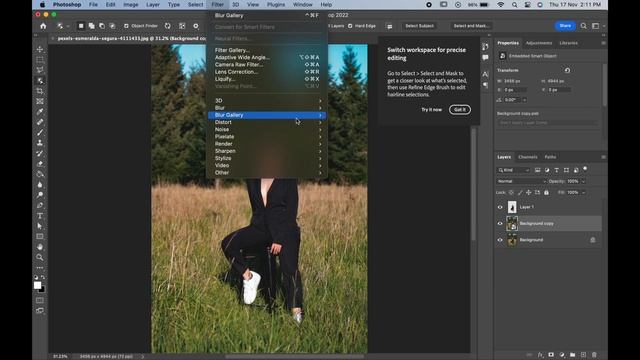This screenshot has width=640, height=360.
Task: Open the layer Kind filter dropdown
Action: pos(513,170)
